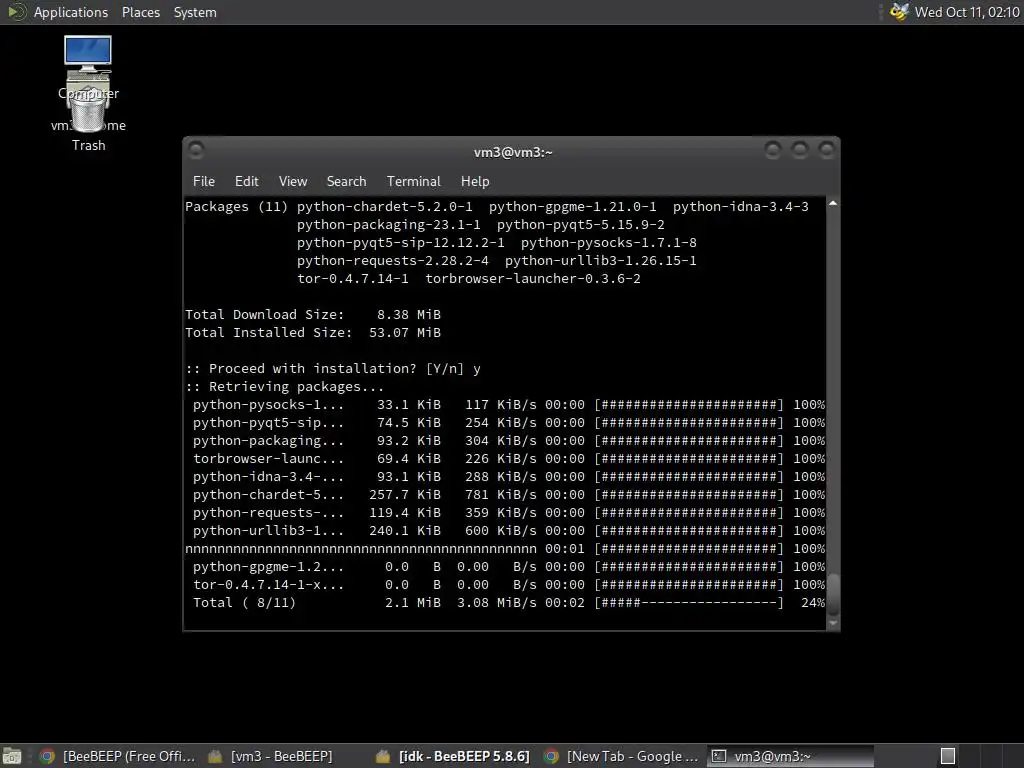Switch to New Tab - Google Chrome taskbar item
The height and width of the screenshot is (768, 1024).
coord(621,756)
